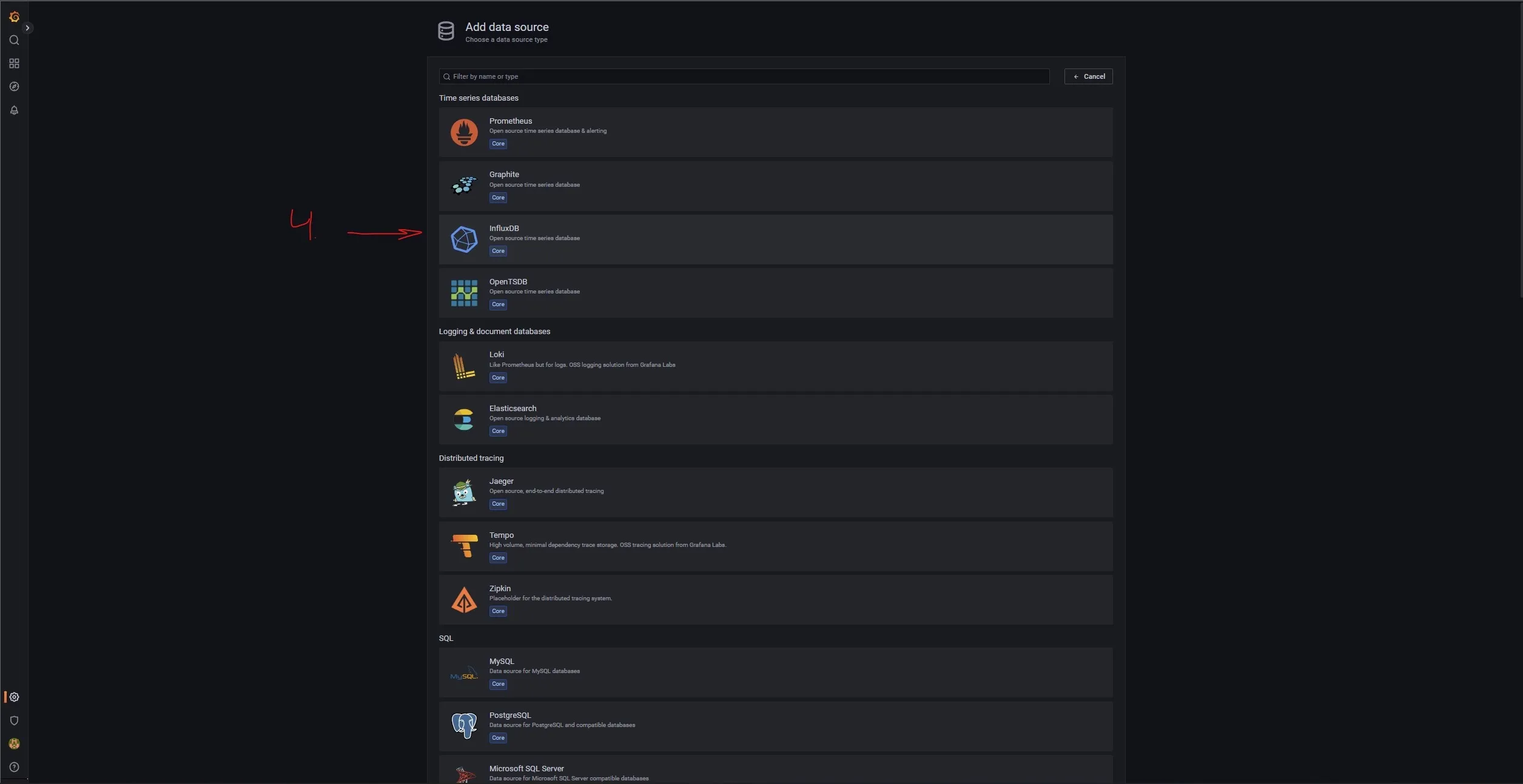The width and height of the screenshot is (1523, 784).
Task: Select the Elasticsearch data source
Action: [775, 420]
